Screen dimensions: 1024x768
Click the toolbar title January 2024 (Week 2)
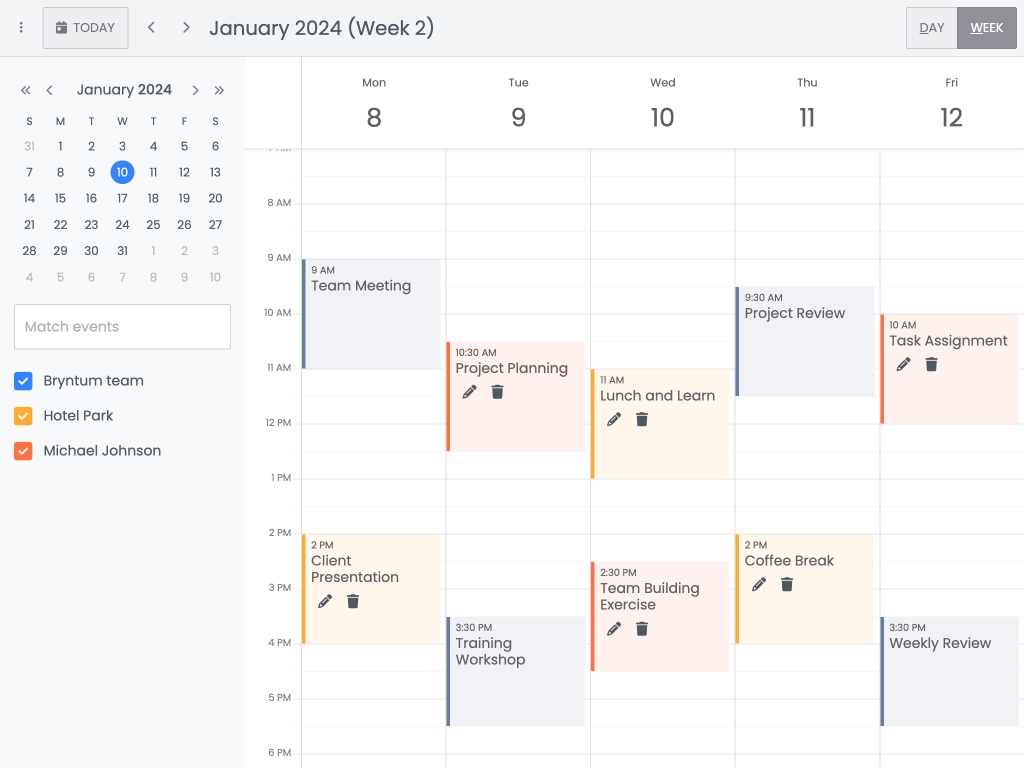321,28
